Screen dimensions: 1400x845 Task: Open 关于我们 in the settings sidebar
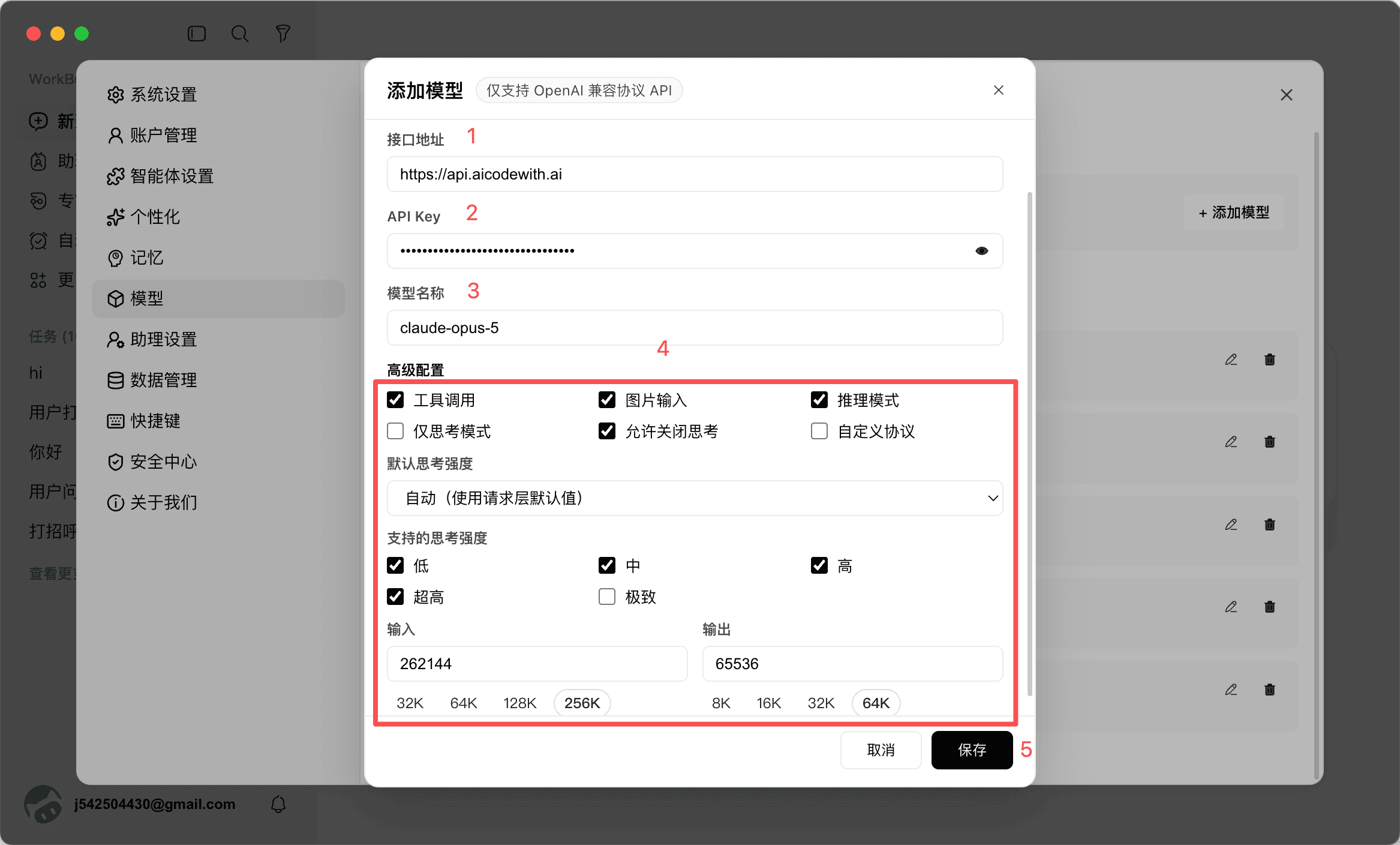point(218,502)
